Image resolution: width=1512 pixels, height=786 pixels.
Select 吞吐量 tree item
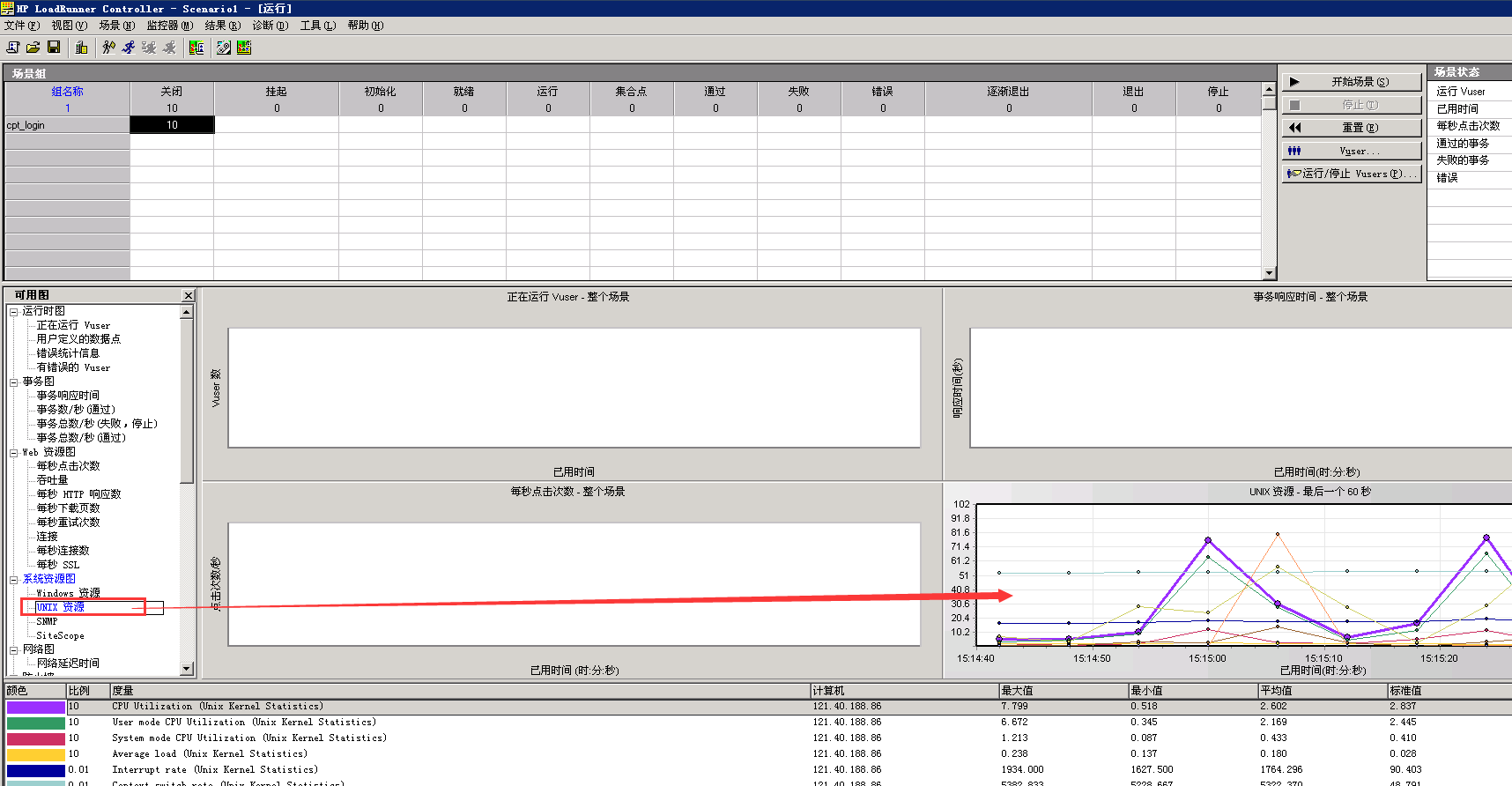coord(52,480)
